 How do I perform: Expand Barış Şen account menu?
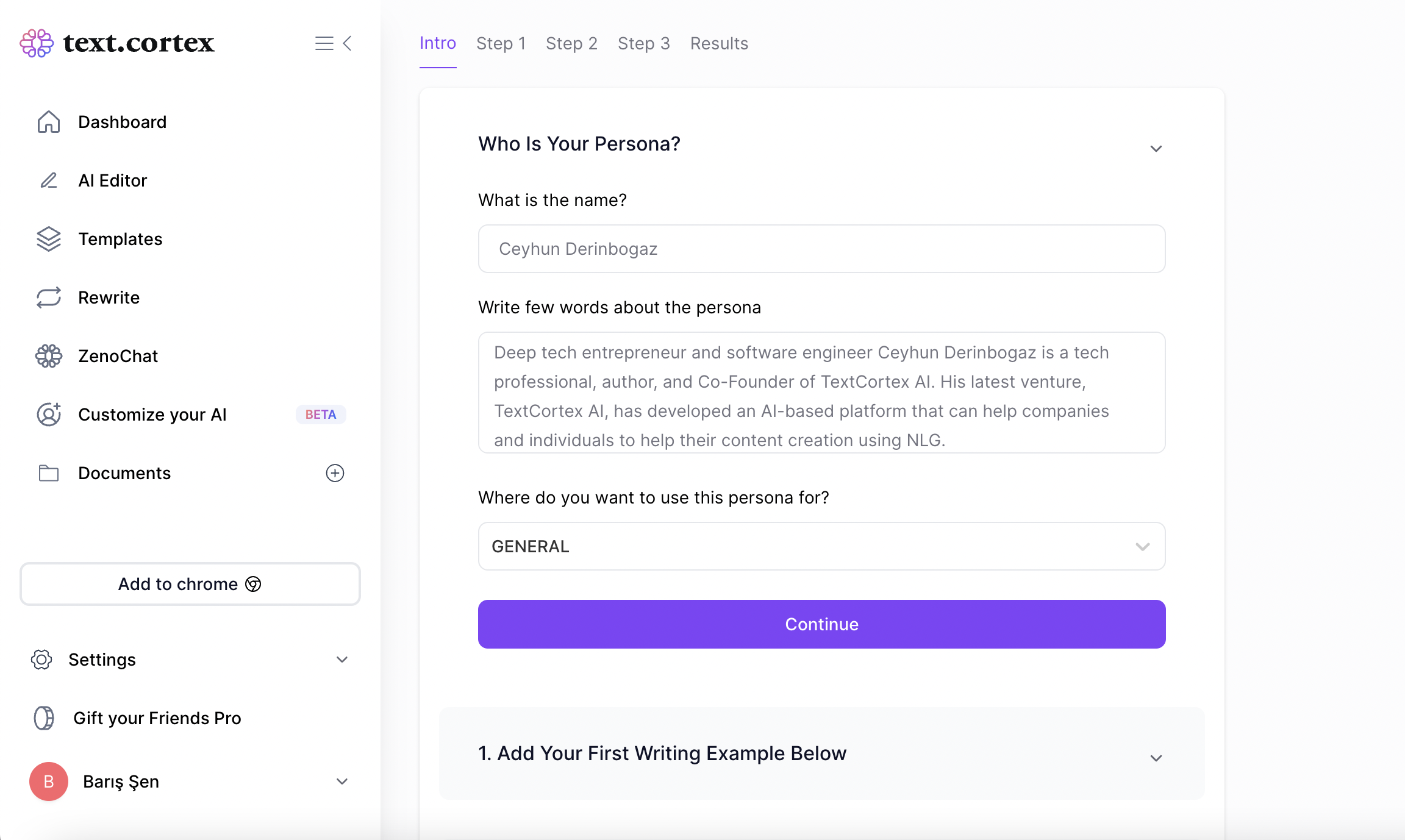(x=342, y=781)
